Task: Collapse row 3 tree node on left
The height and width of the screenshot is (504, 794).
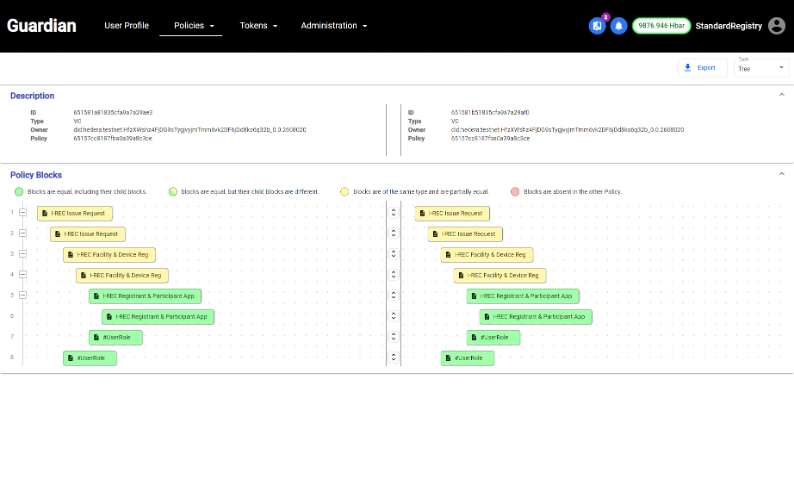Action: [x=22, y=254]
